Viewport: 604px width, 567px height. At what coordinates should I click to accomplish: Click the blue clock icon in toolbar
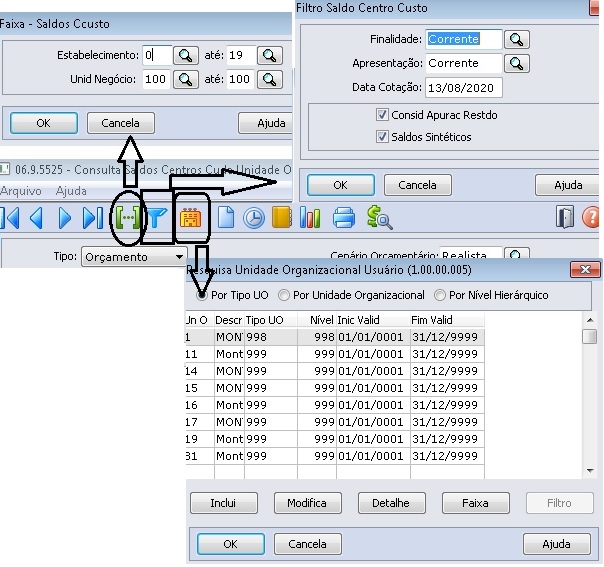[254, 218]
